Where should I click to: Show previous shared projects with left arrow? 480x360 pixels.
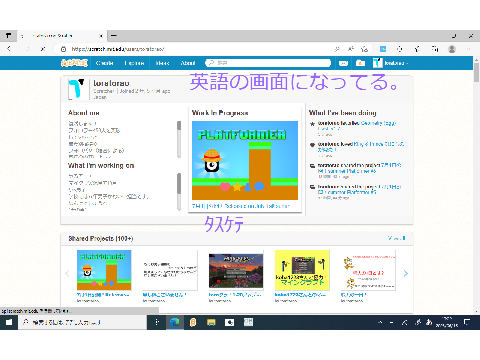pyautogui.click(x=67, y=273)
